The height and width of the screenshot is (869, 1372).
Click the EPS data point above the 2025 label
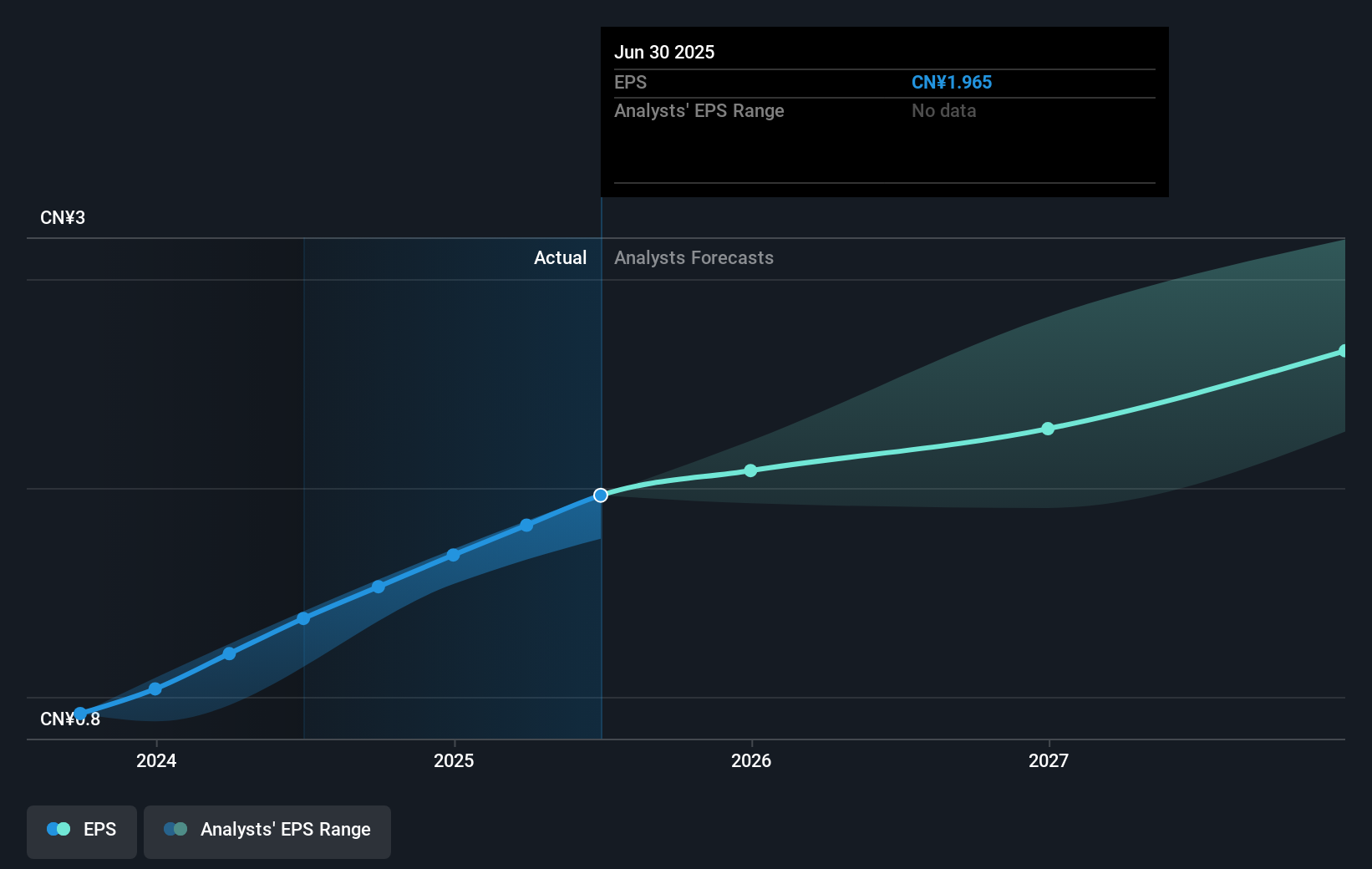(x=452, y=555)
